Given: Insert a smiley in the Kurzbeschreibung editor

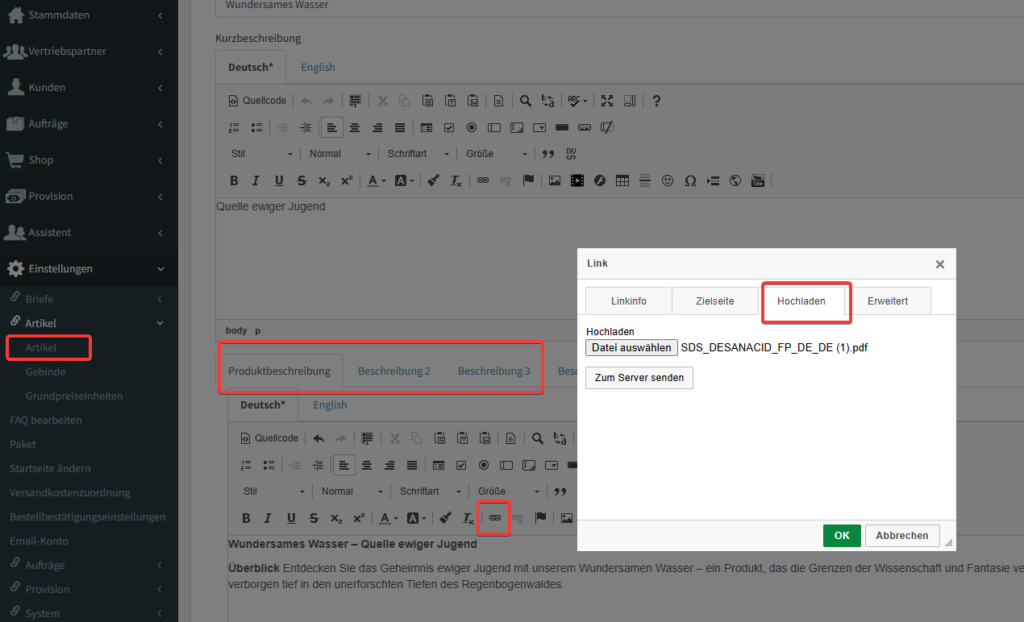Looking at the screenshot, I should [x=667, y=181].
